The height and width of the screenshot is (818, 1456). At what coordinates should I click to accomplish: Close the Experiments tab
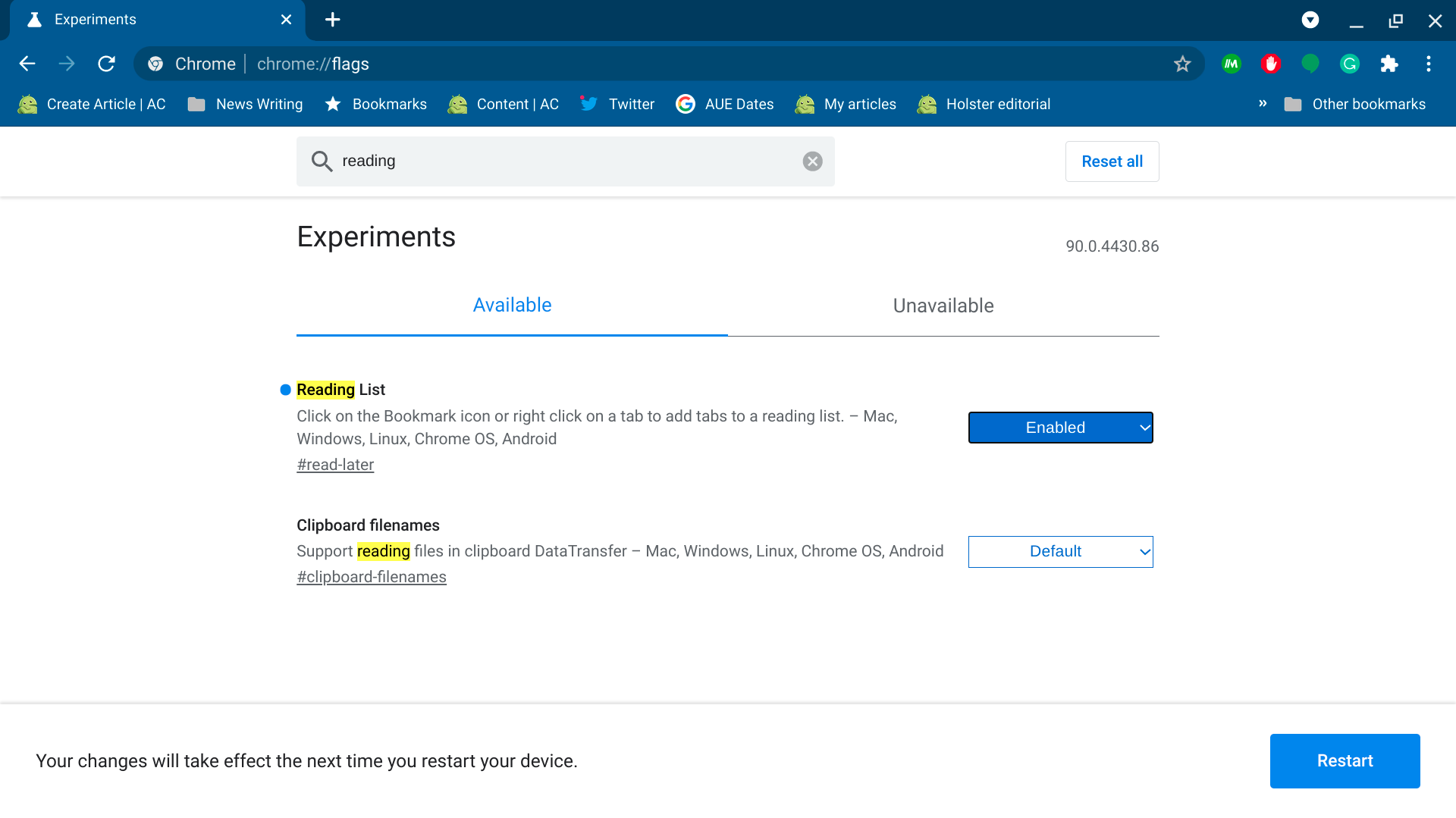coord(286,20)
